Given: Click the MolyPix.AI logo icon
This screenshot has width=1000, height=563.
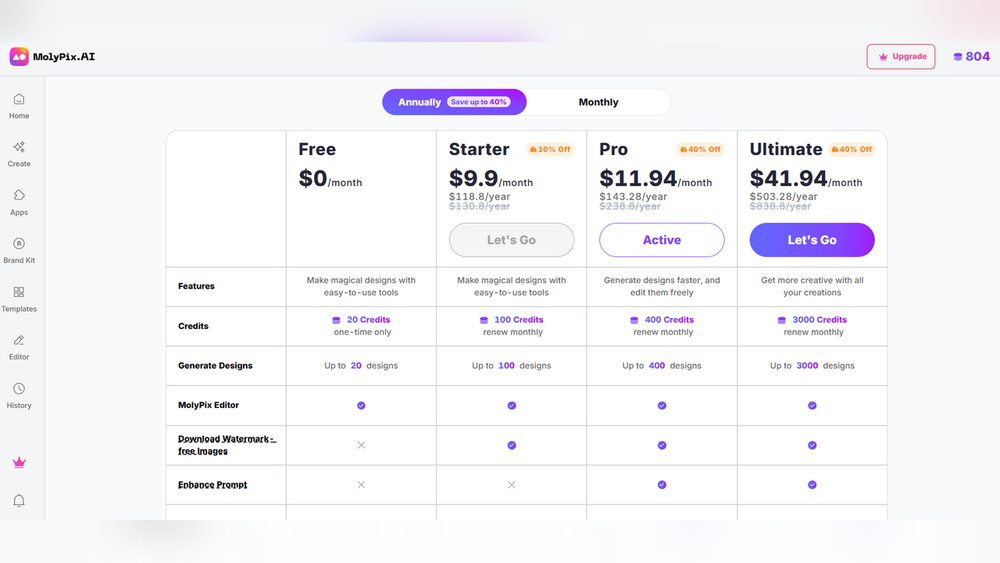Looking at the screenshot, I should (19, 57).
